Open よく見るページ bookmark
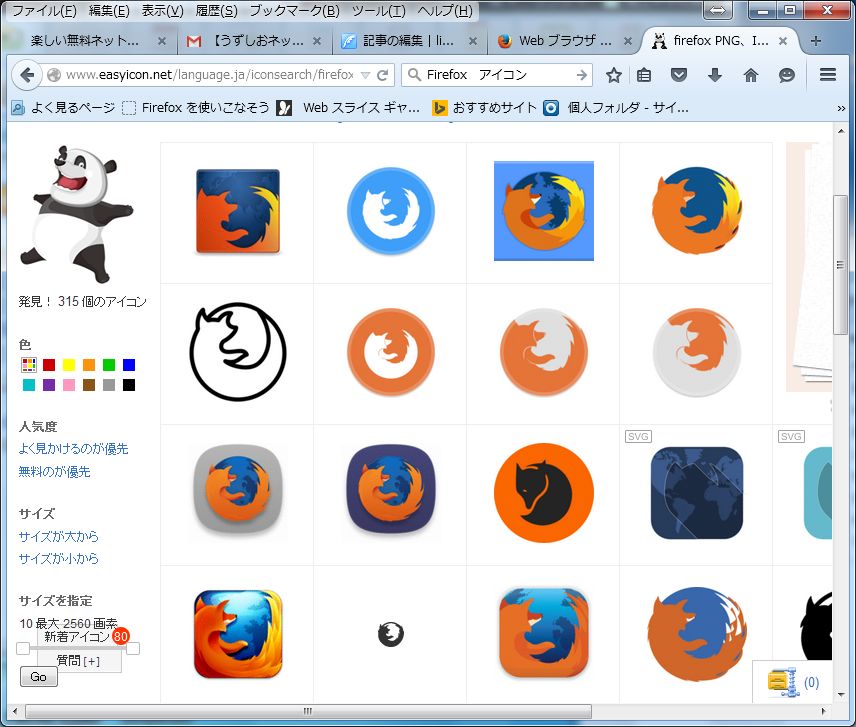This screenshot has width=856, height=727. point(63,108)
